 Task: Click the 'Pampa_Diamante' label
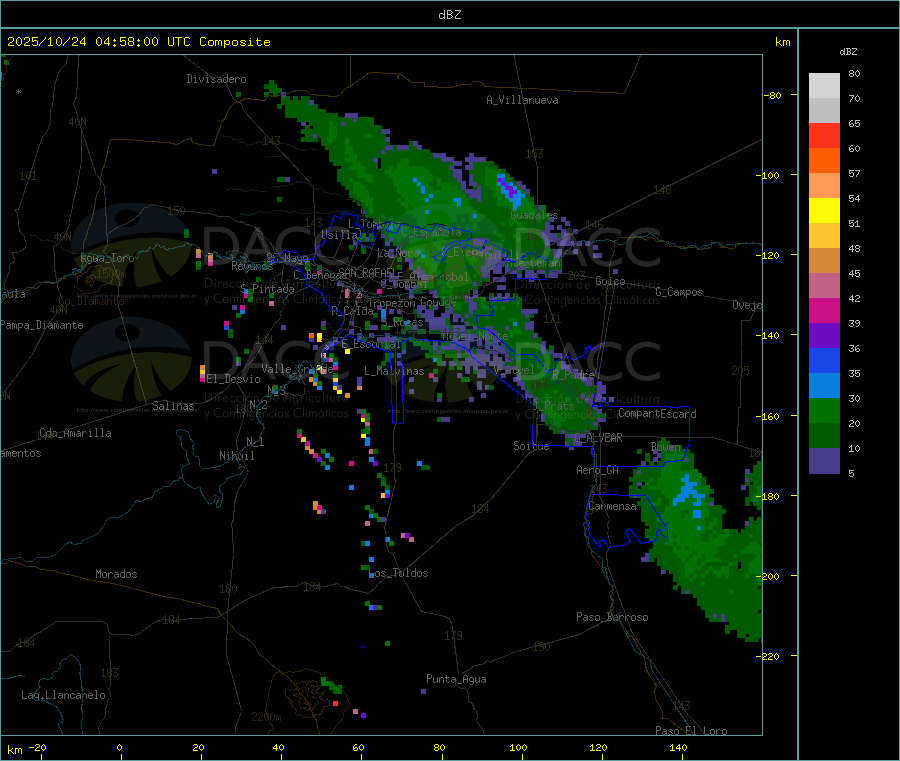click(x=42, y=325)
